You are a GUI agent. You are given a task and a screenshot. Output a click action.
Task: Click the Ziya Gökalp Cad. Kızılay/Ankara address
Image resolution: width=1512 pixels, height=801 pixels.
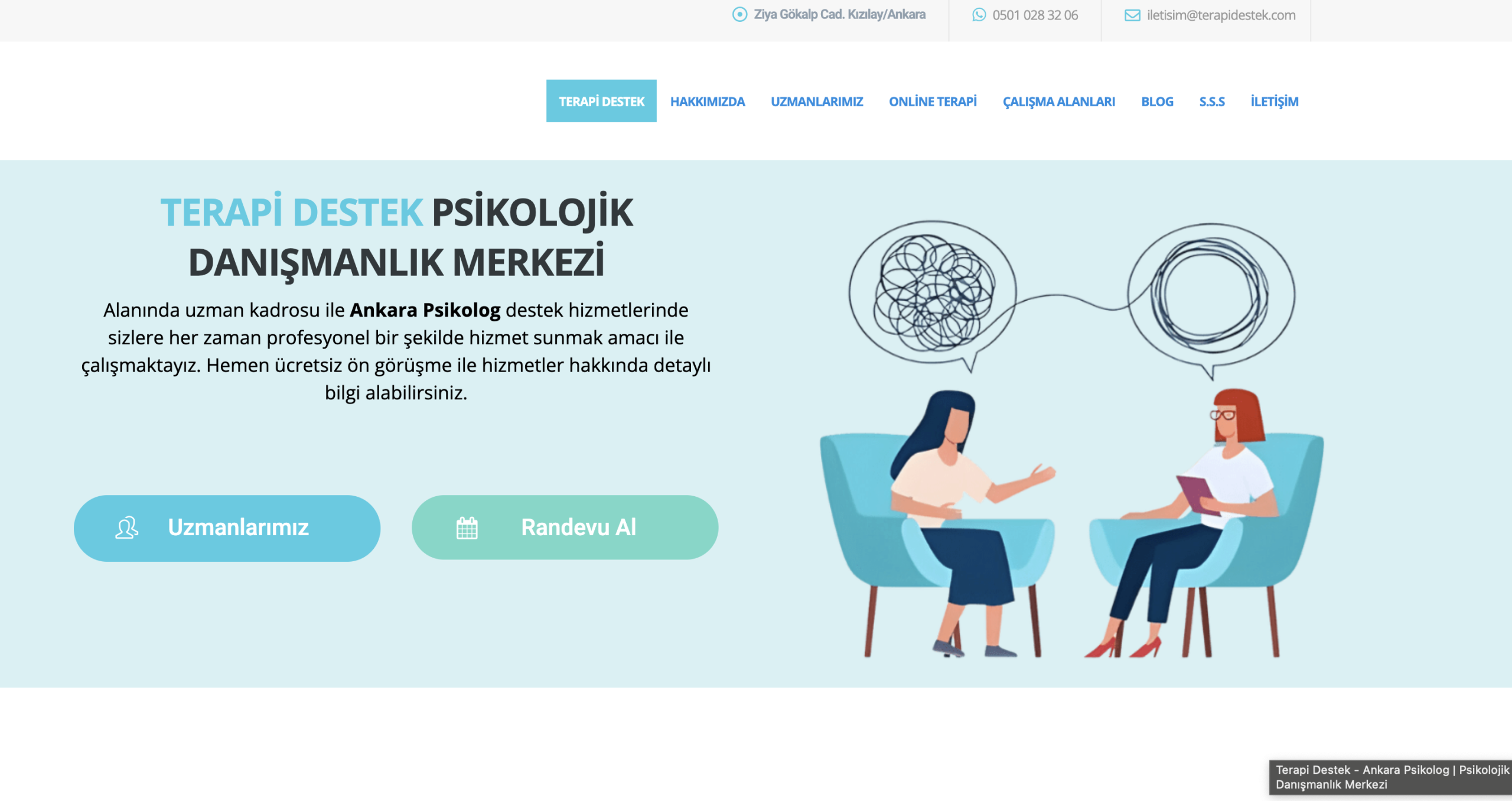[x=839, y=15]
